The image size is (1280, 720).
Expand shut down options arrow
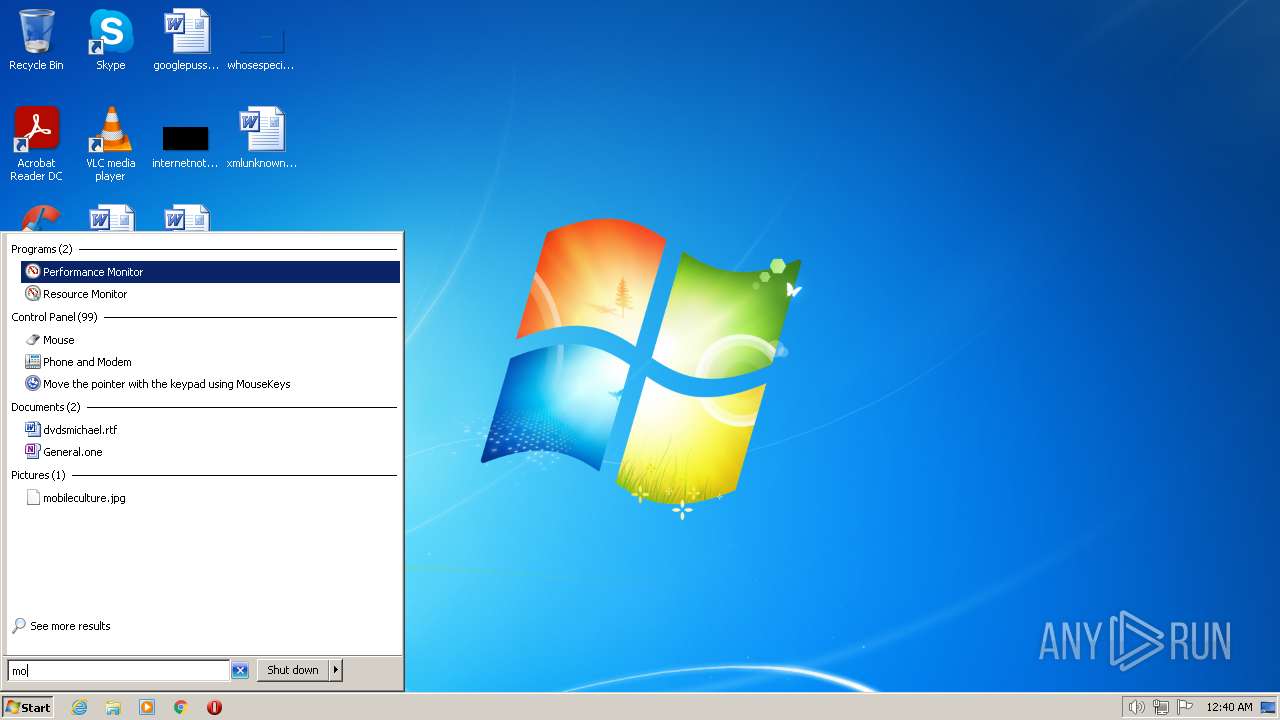coord(336,670)
